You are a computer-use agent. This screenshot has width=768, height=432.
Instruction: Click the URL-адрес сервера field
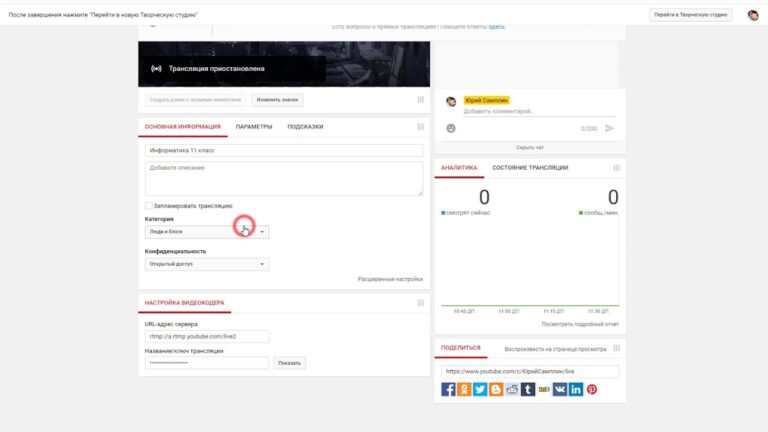207,336
